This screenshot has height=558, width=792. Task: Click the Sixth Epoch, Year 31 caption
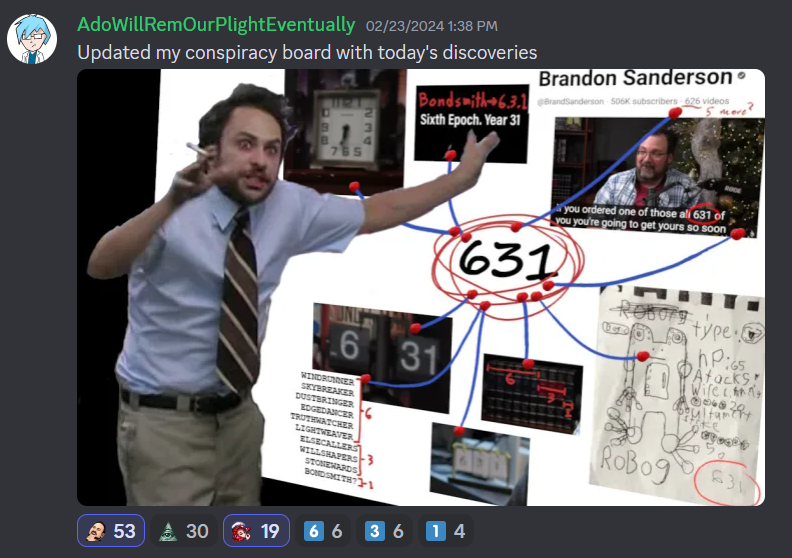pos(470,120)
